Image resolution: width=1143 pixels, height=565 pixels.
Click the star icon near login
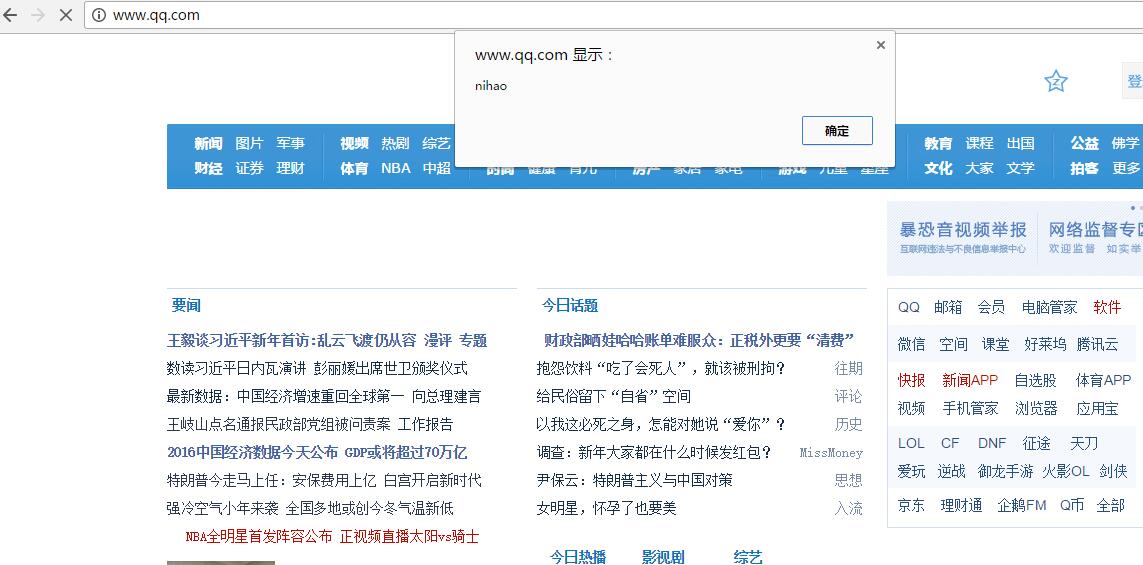pos(1056,81)
